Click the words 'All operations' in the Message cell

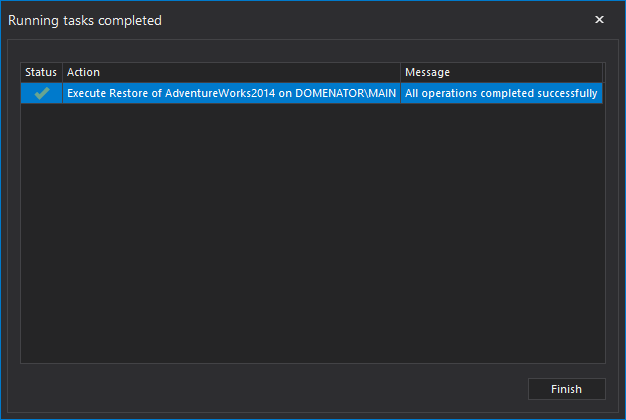pos(440,93)
